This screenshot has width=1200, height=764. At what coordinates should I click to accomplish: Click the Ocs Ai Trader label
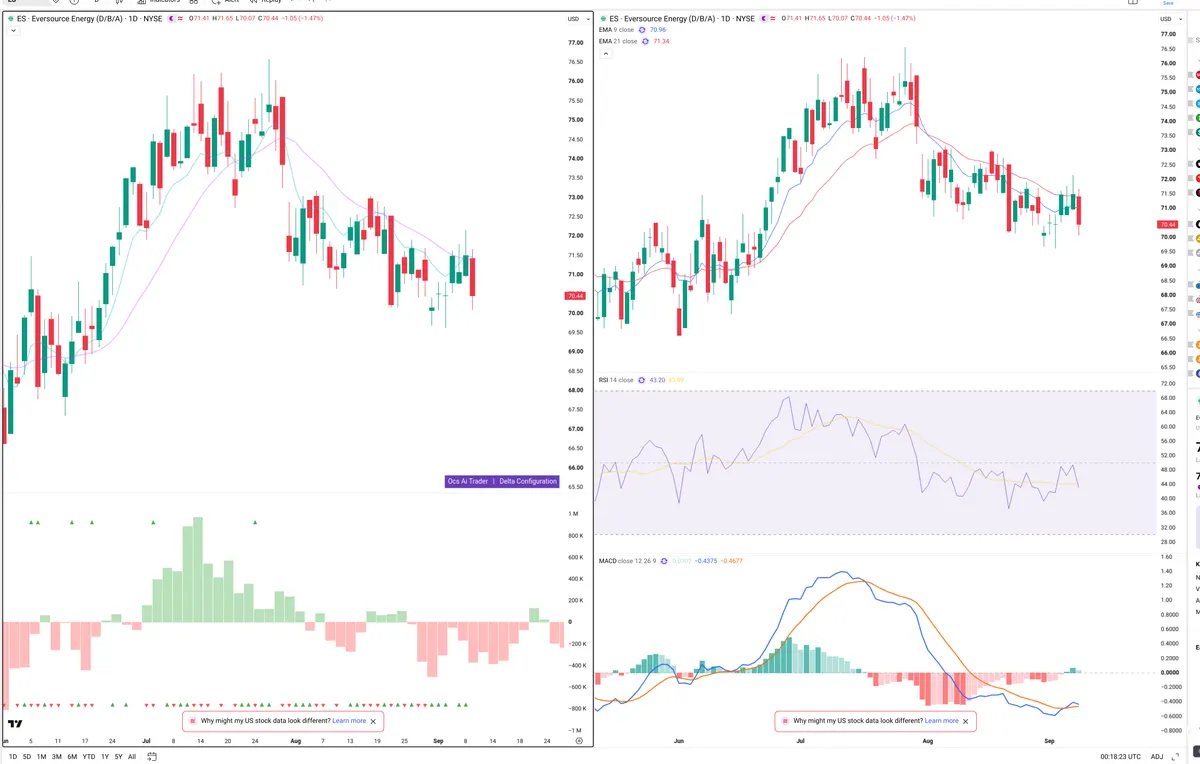[467, 481]
